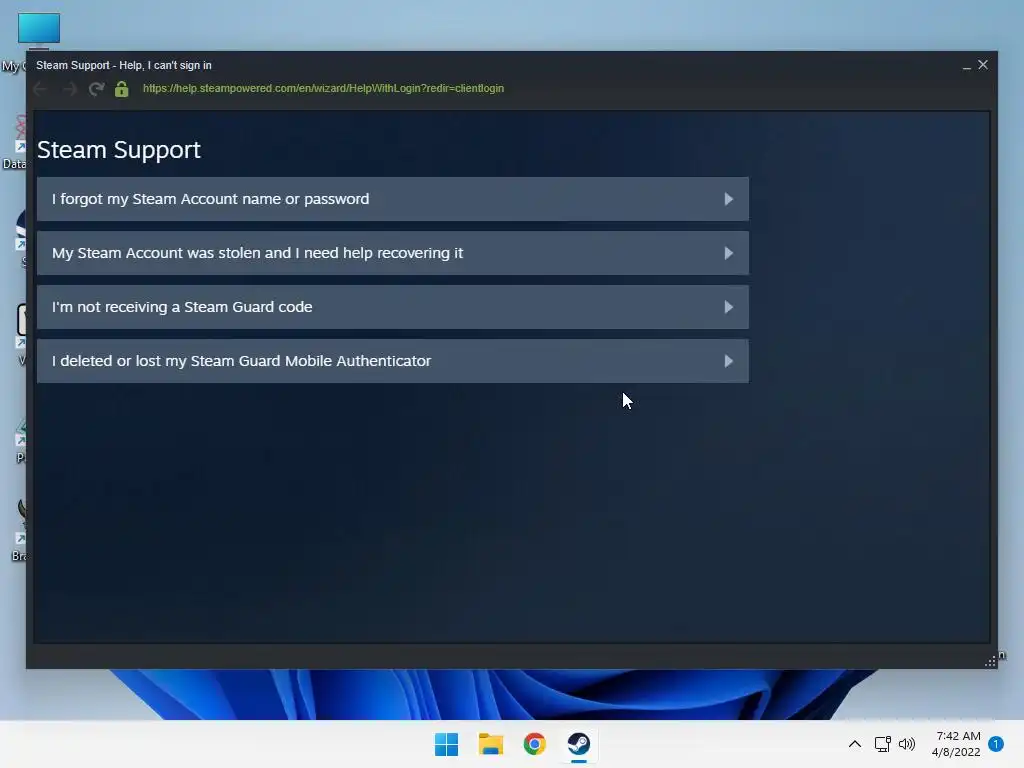Screen dimensions: 1024x768
Task: Open the clock showing 7:42 AM
Action: (x=956, y=744)
